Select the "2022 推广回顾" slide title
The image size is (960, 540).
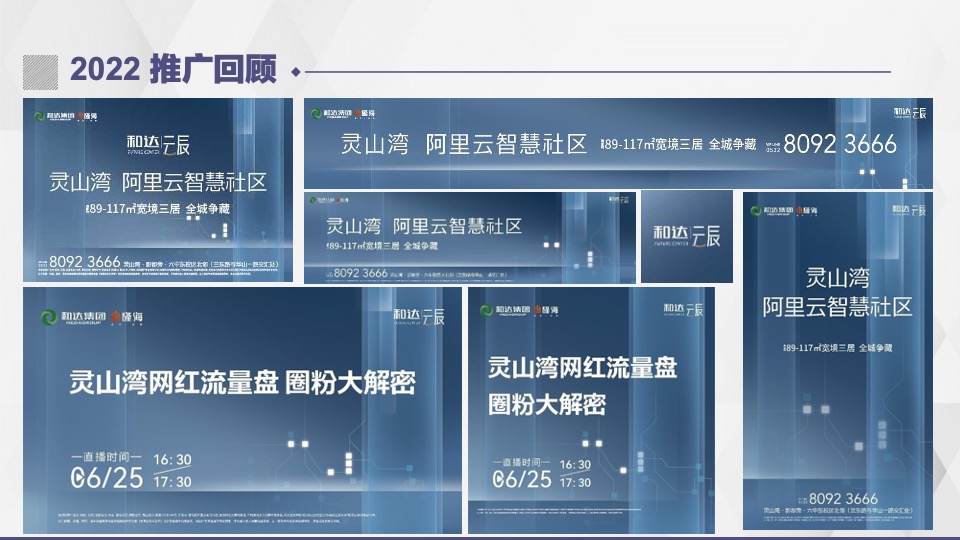click(x=173, y=69)
